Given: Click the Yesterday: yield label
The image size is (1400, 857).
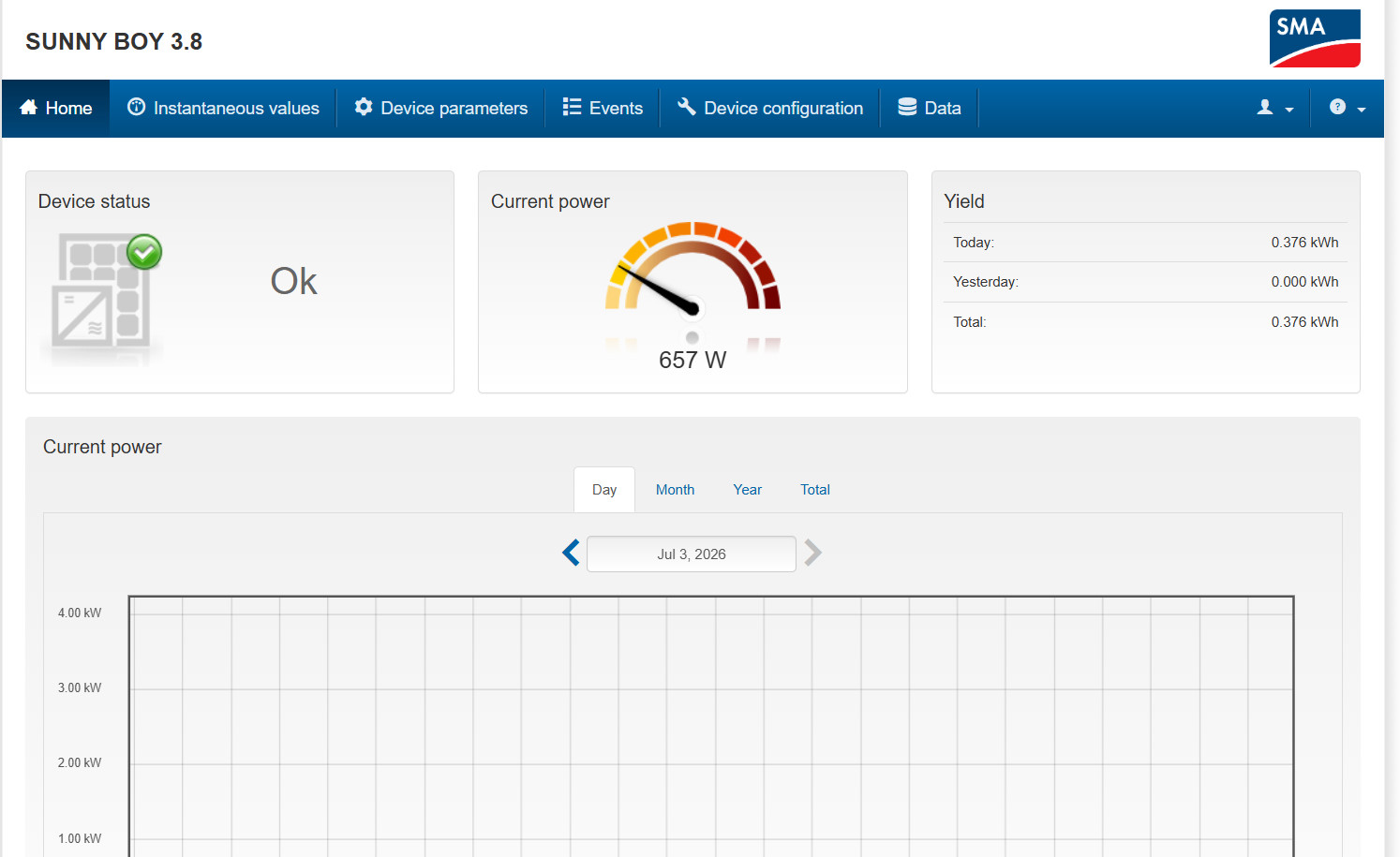Looking at the screenshot, I should click(986, 282).
